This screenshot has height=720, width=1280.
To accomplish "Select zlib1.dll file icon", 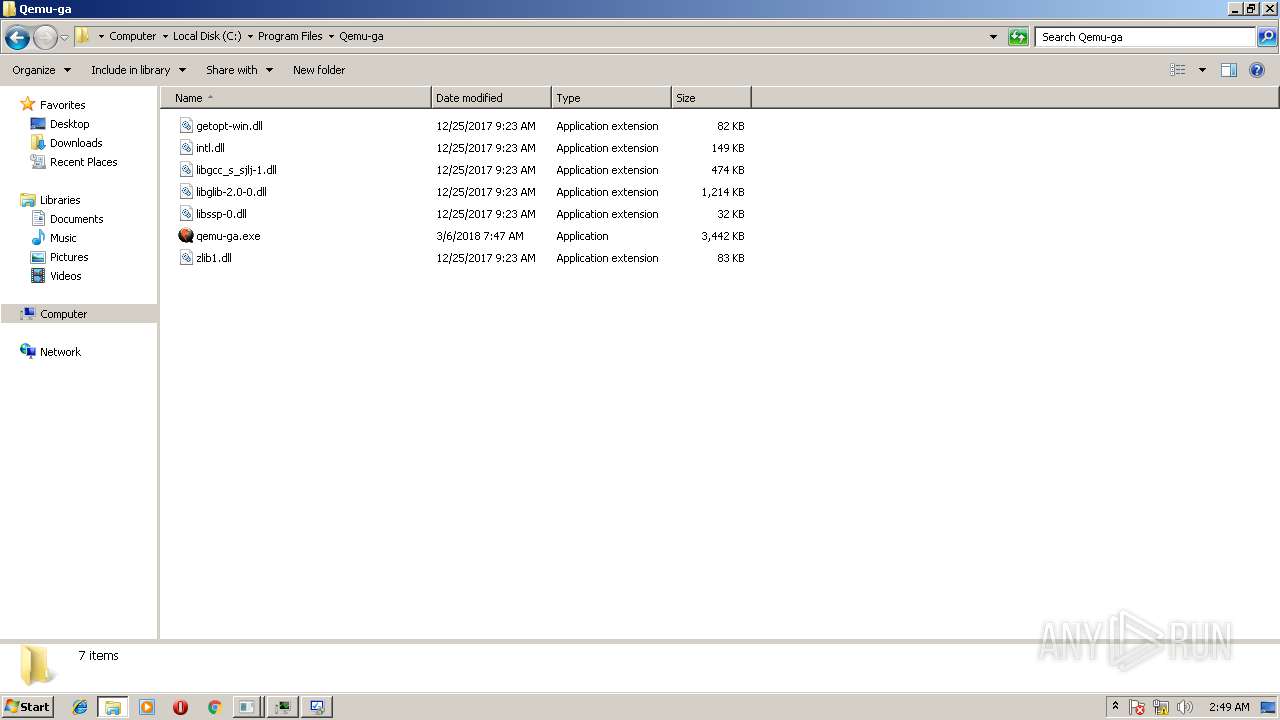I will pos(186,258).
